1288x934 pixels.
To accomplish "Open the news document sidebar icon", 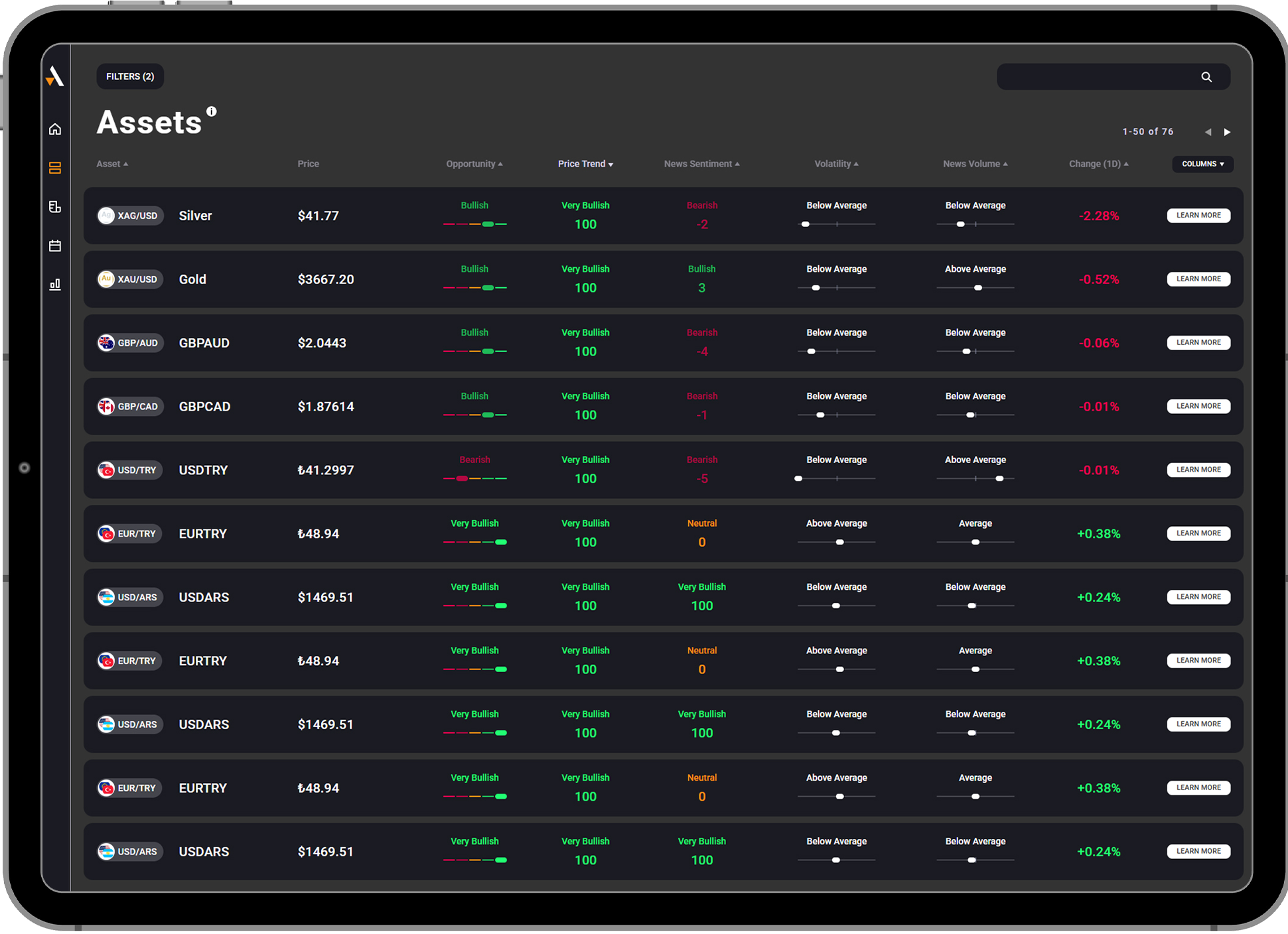I will click(55, 207).
